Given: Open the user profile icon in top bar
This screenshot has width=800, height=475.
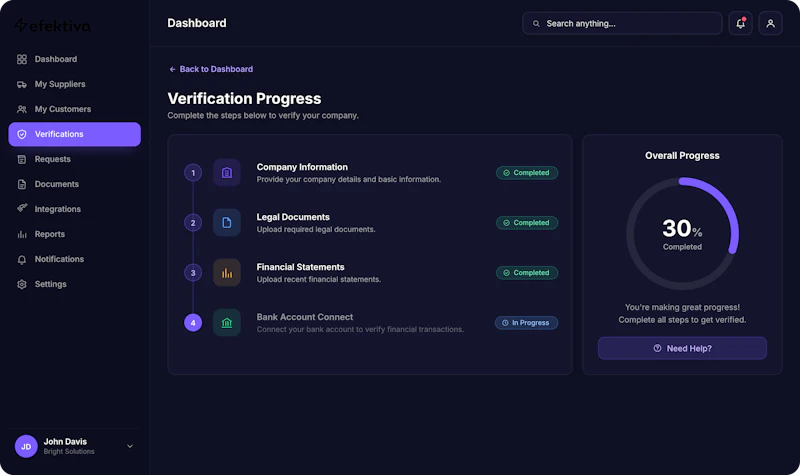Looking at the screenshot, I should coord(770,23).
